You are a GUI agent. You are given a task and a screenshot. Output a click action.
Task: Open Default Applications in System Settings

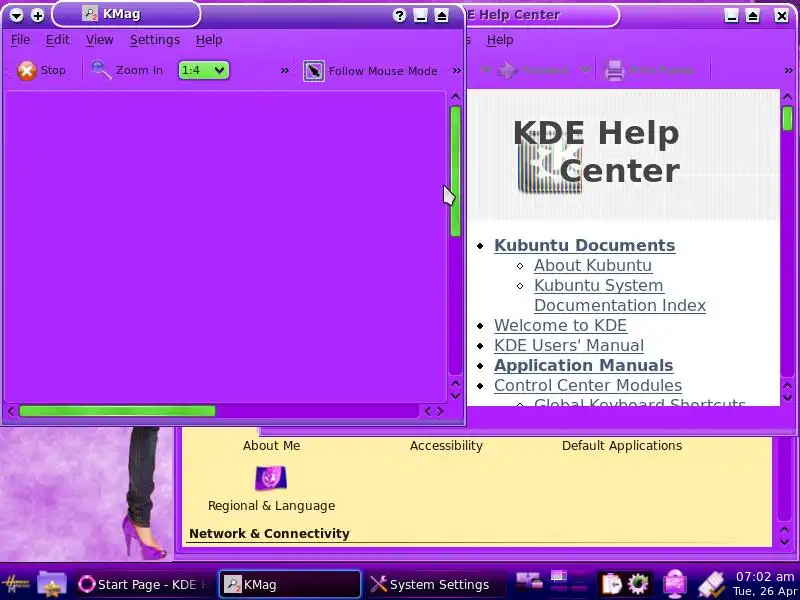pyautogui.click(x=621, y=445)
